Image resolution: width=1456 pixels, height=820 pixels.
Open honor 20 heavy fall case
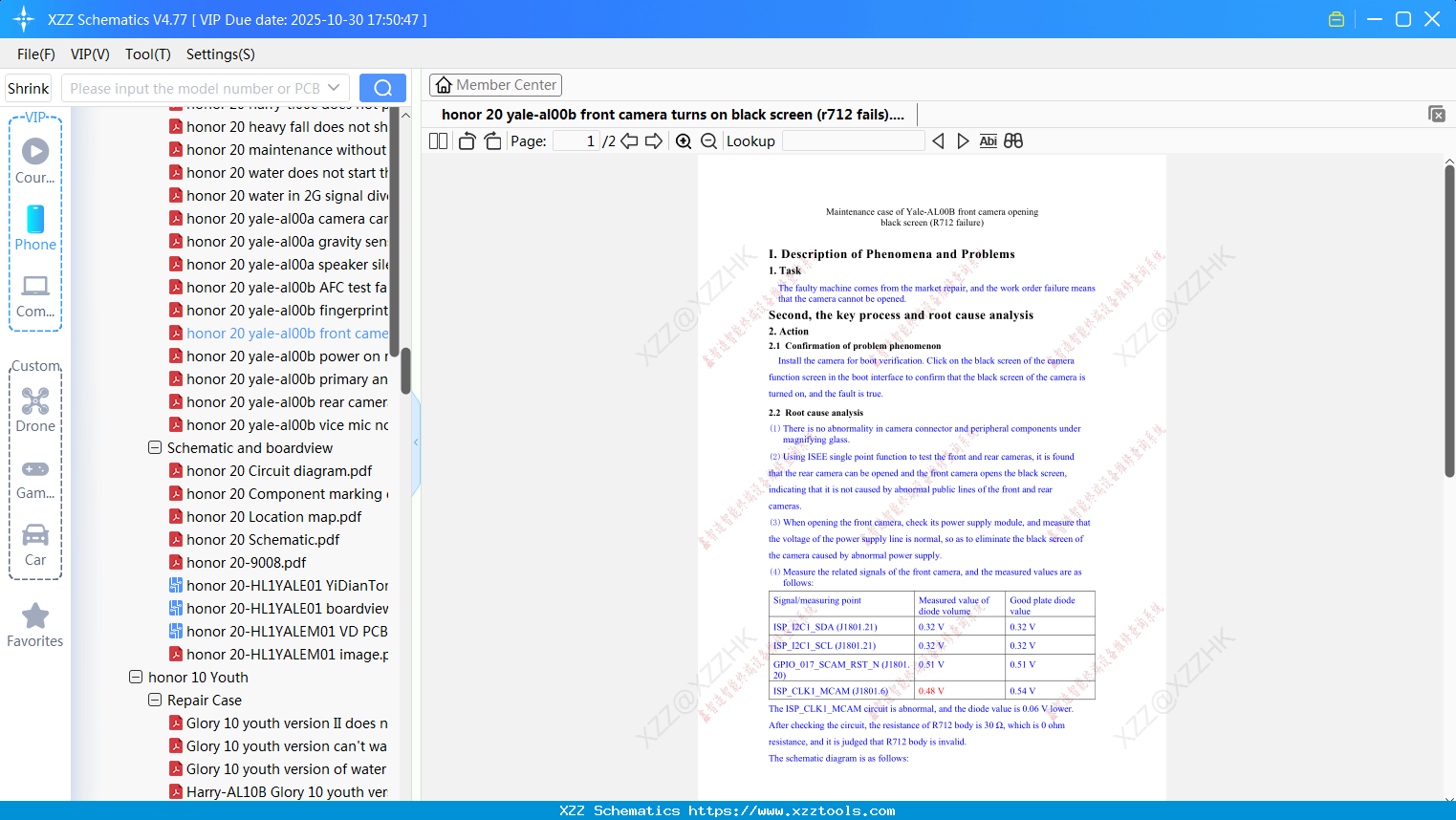point(279,127)
